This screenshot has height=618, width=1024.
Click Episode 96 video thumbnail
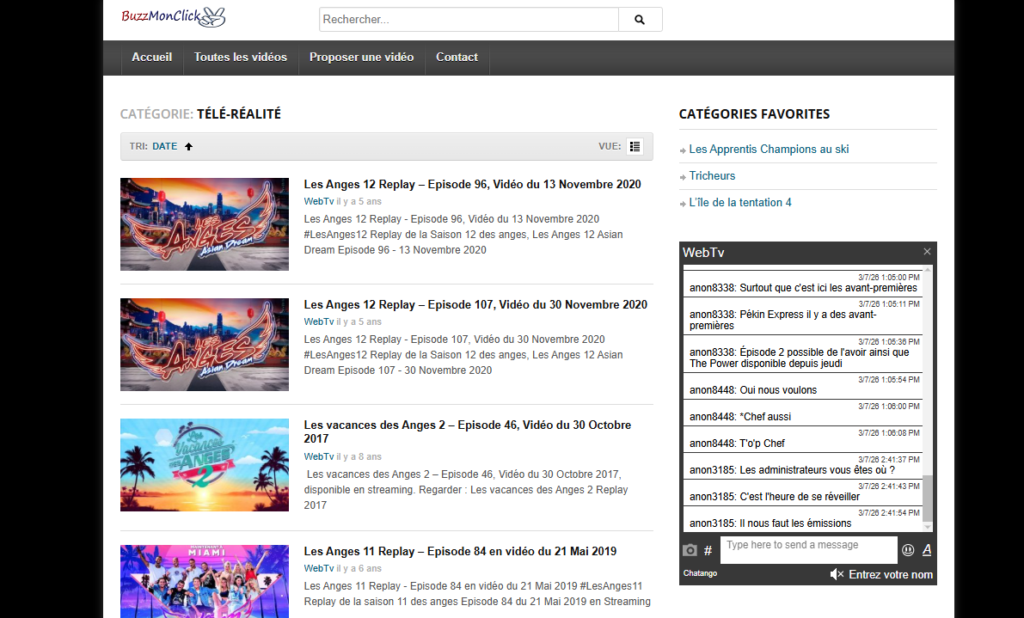coord(204,224)
